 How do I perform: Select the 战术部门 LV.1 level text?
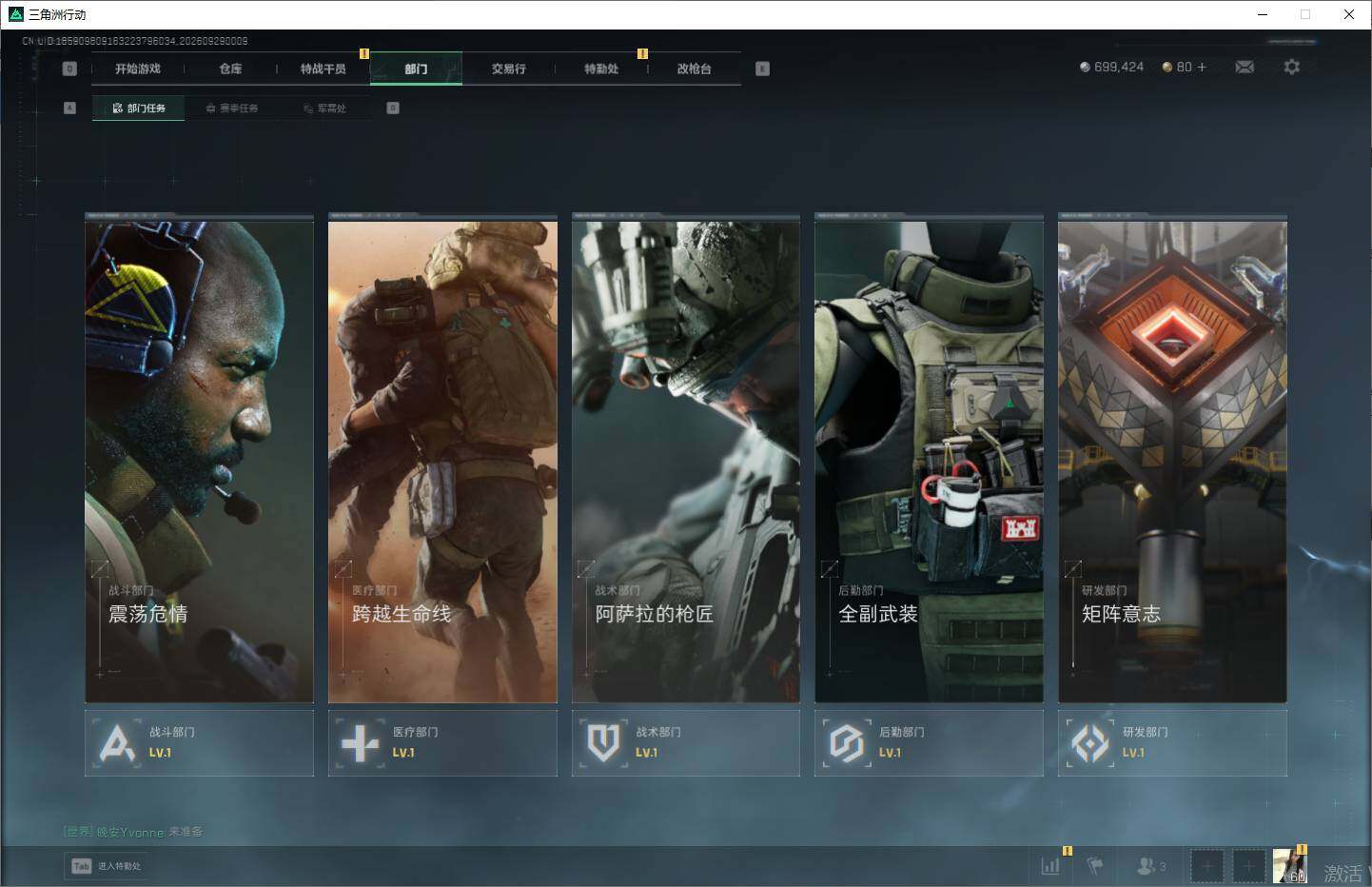646,753
